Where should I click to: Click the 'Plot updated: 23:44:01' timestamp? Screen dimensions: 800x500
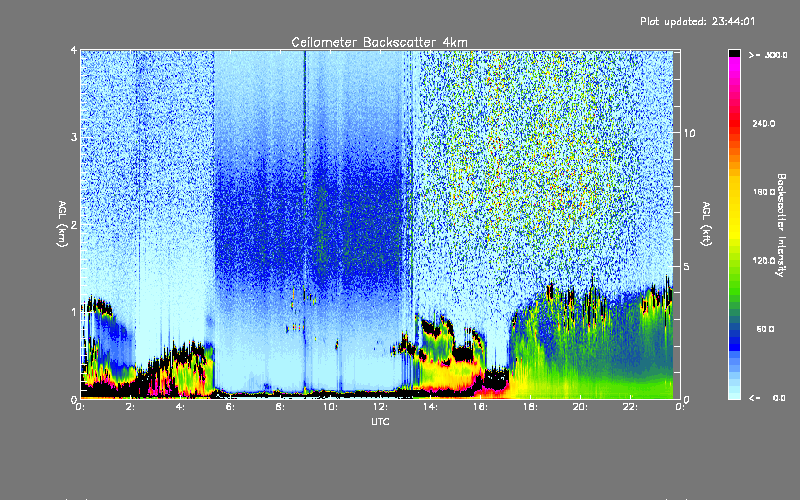coord(697,21)
